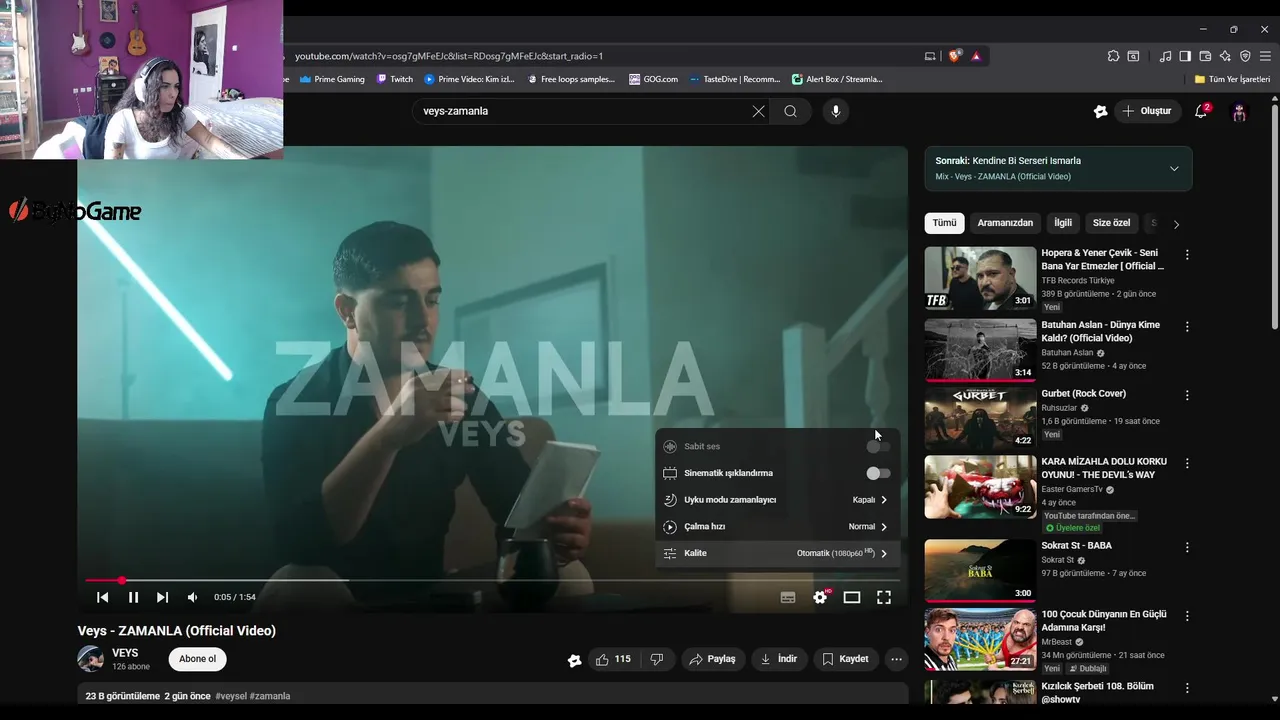Pause the video playback
The width and height of the screenshot is (1280, 720).
(x=133, y=597)
